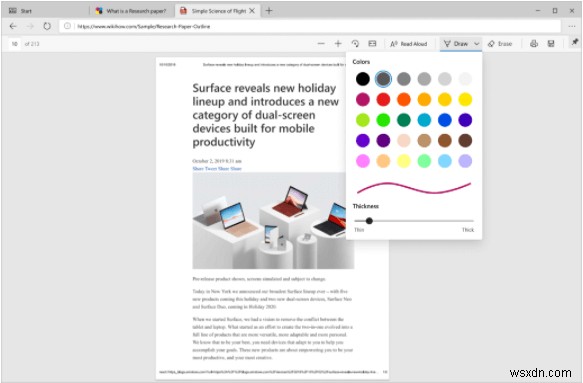Refresh the page with the reload icon

coord(47,26)
